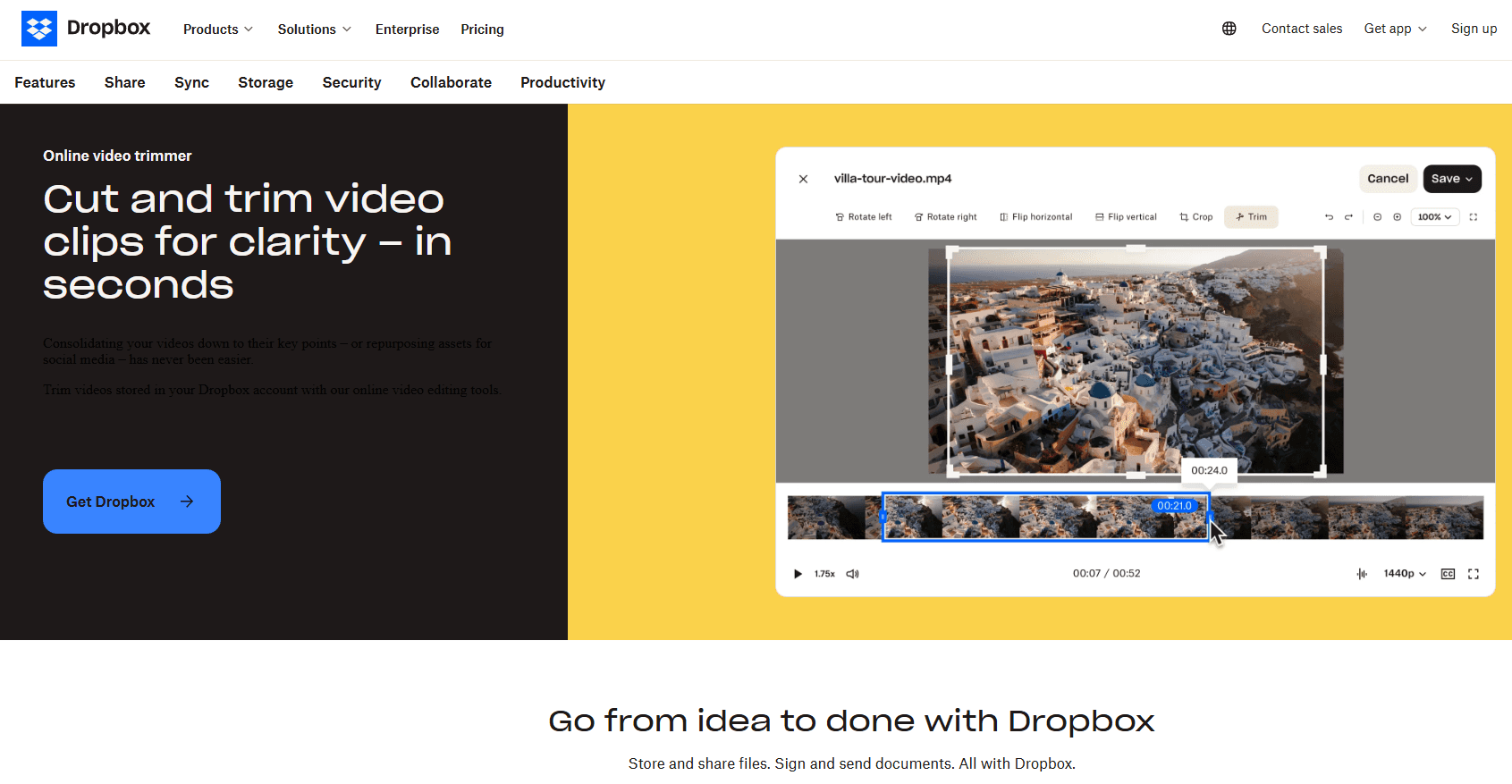Mute the video with speaker icon
The height and width of the screenshot is (784, 1512).
click(852, 574)
